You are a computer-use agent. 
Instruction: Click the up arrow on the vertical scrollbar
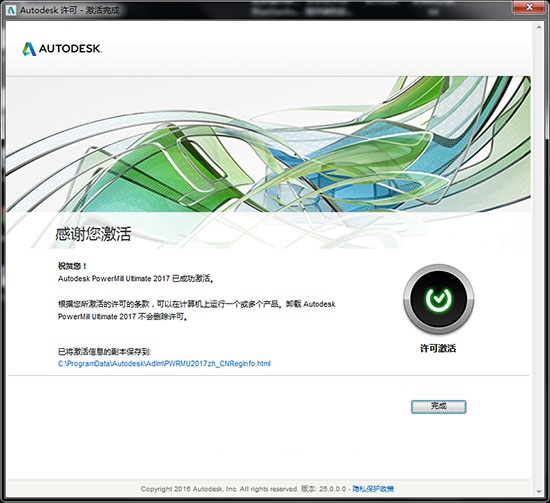point(539,27)
